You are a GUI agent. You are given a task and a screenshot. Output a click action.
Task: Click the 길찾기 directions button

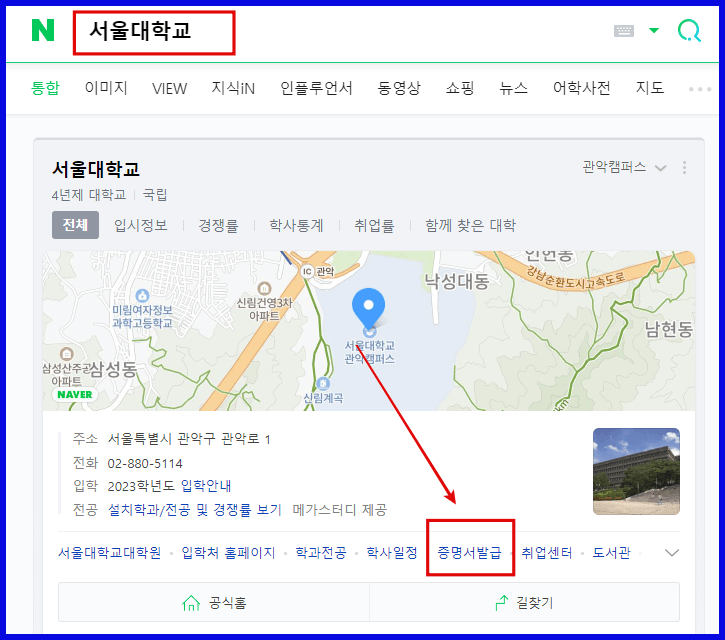pos(525,603)
